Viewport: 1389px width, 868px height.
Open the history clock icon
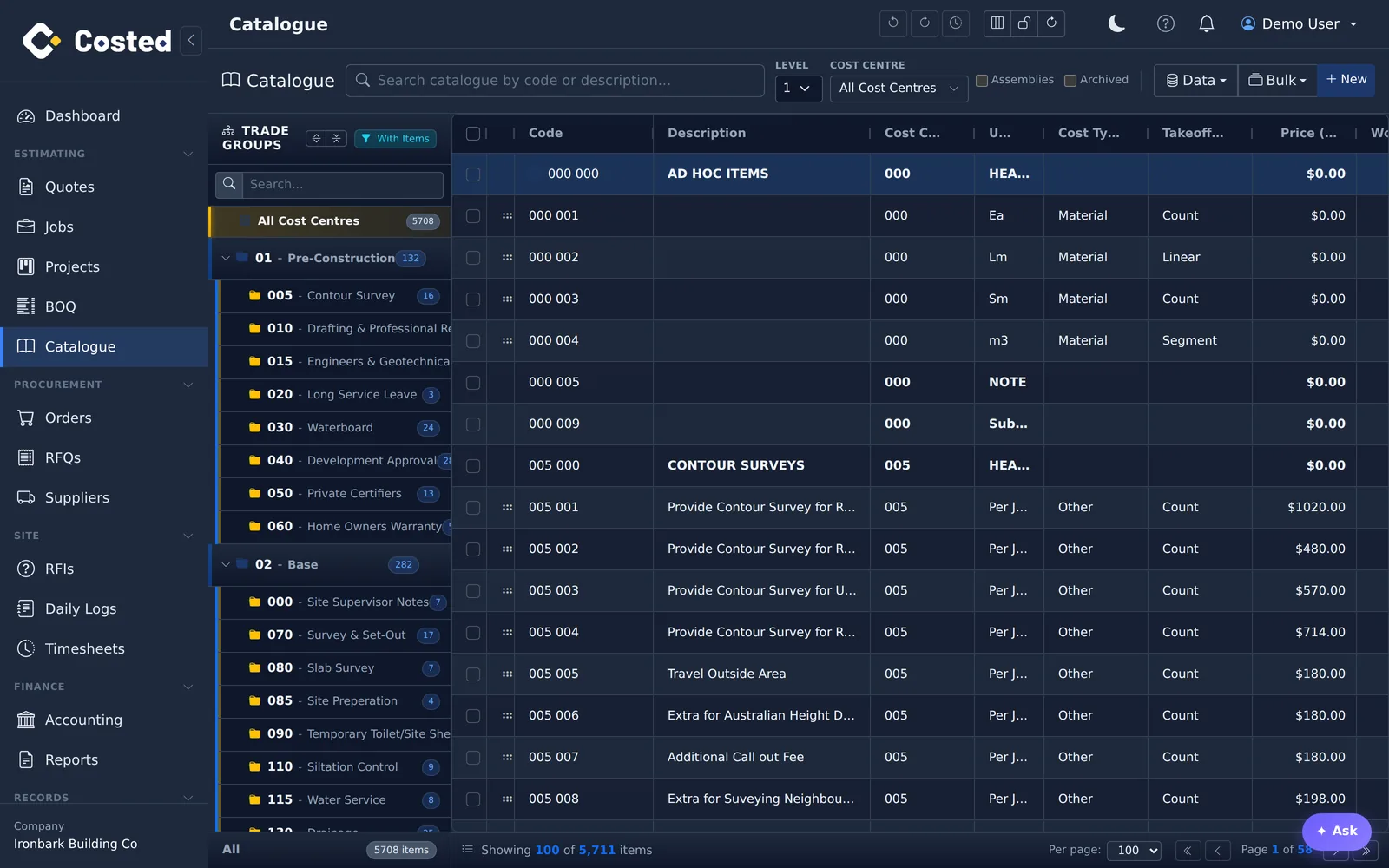(956, 23)
